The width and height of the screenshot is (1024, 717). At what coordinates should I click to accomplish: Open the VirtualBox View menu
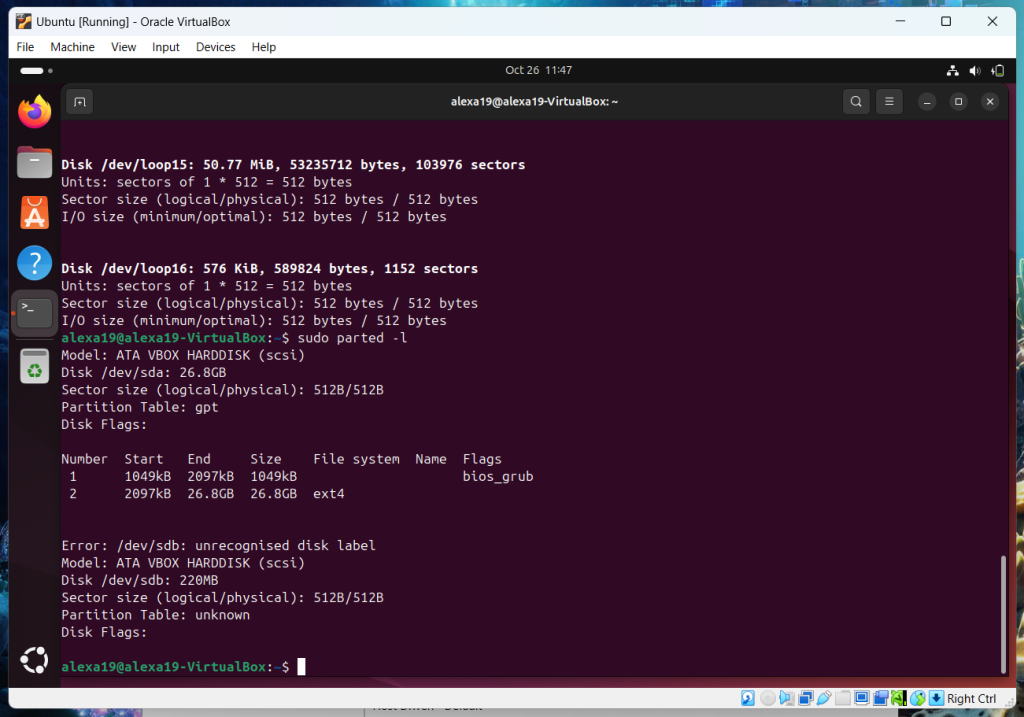coord(124,47)
